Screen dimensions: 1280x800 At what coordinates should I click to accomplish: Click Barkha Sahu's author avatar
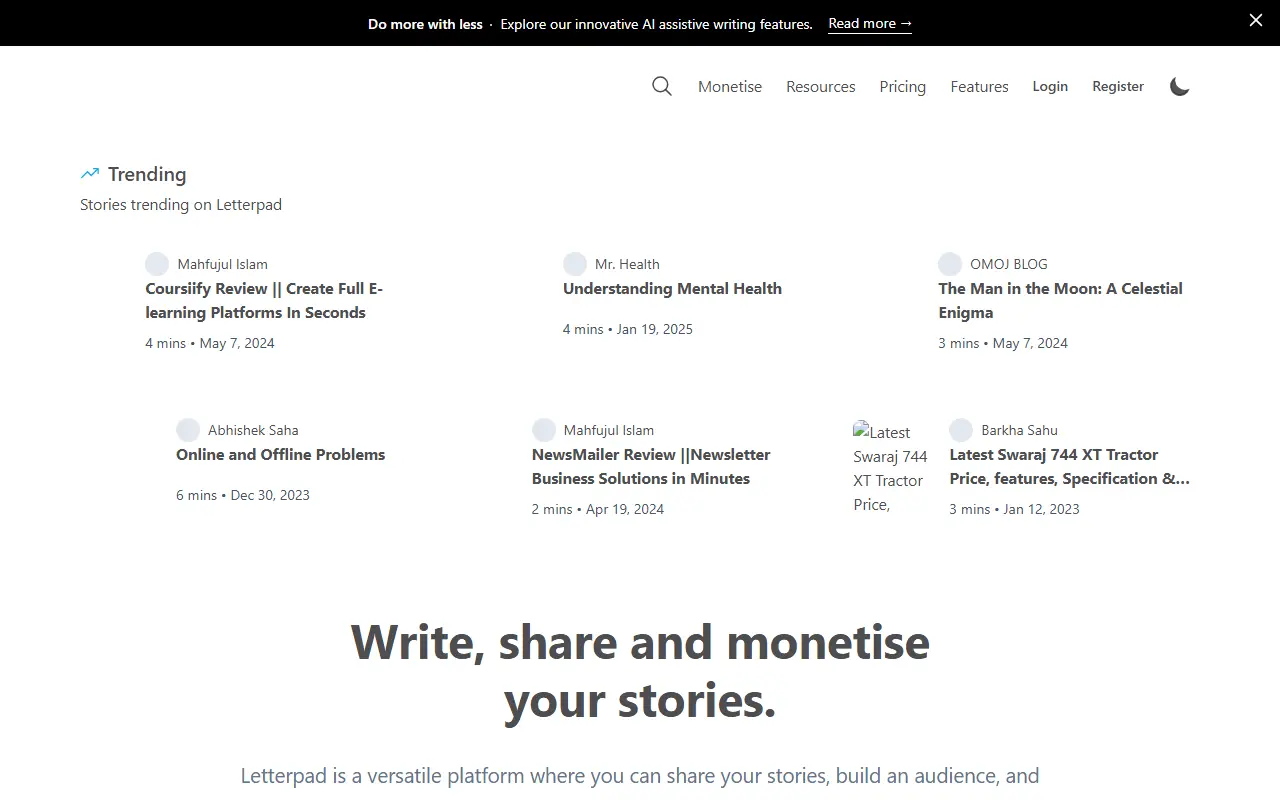pyautogui.click(x=961, y=430)
